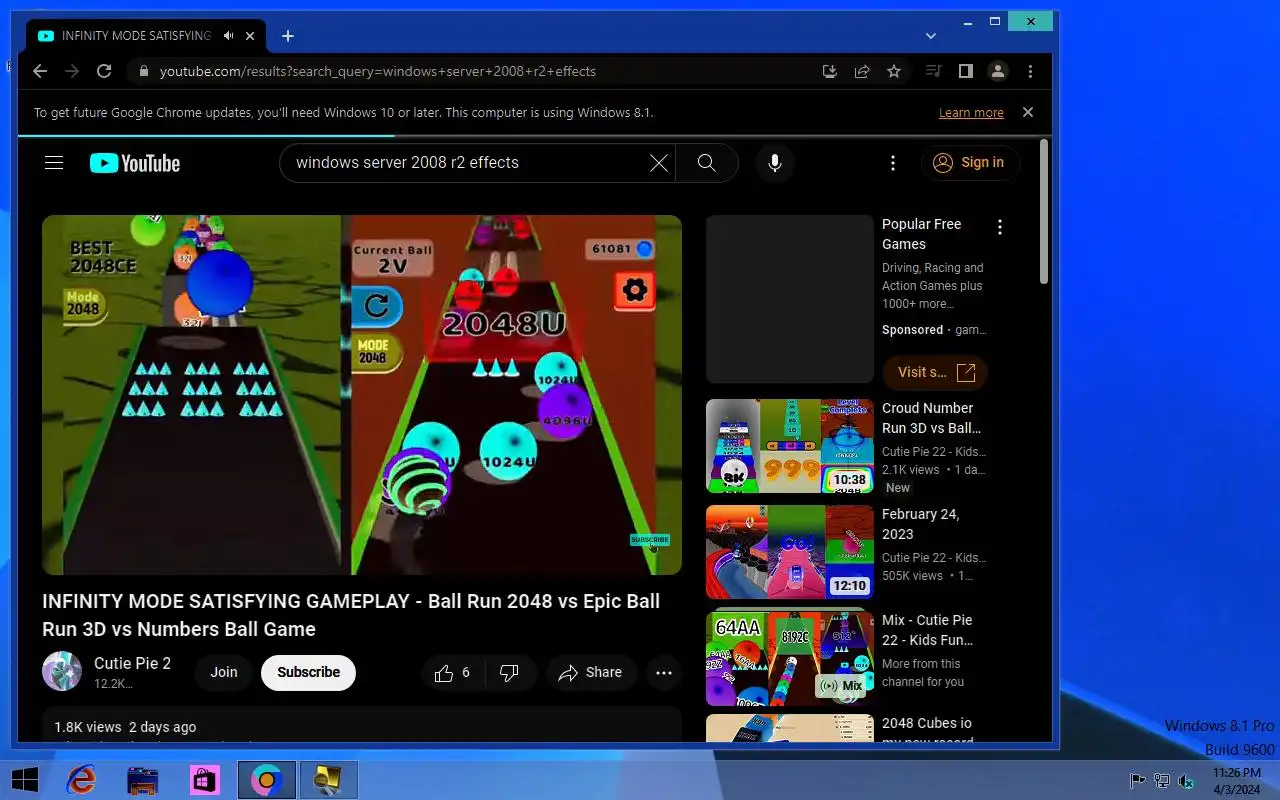This screenshot has width=1280, height=800.
Task: Open the media controls icon in Chrome toolbar
Action: pos(933,71)
